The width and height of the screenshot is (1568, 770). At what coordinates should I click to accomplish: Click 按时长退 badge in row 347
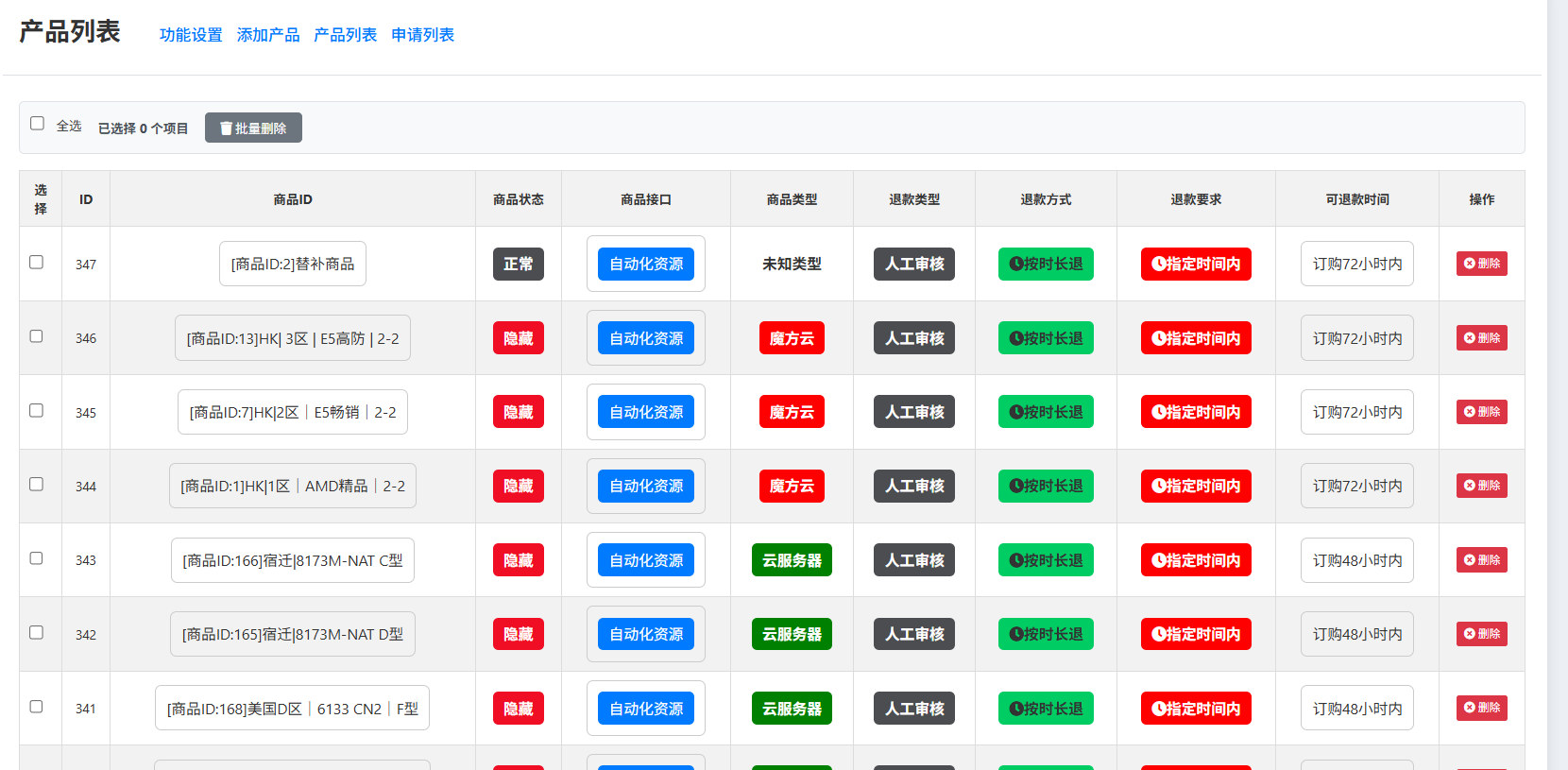point(1046,264)
